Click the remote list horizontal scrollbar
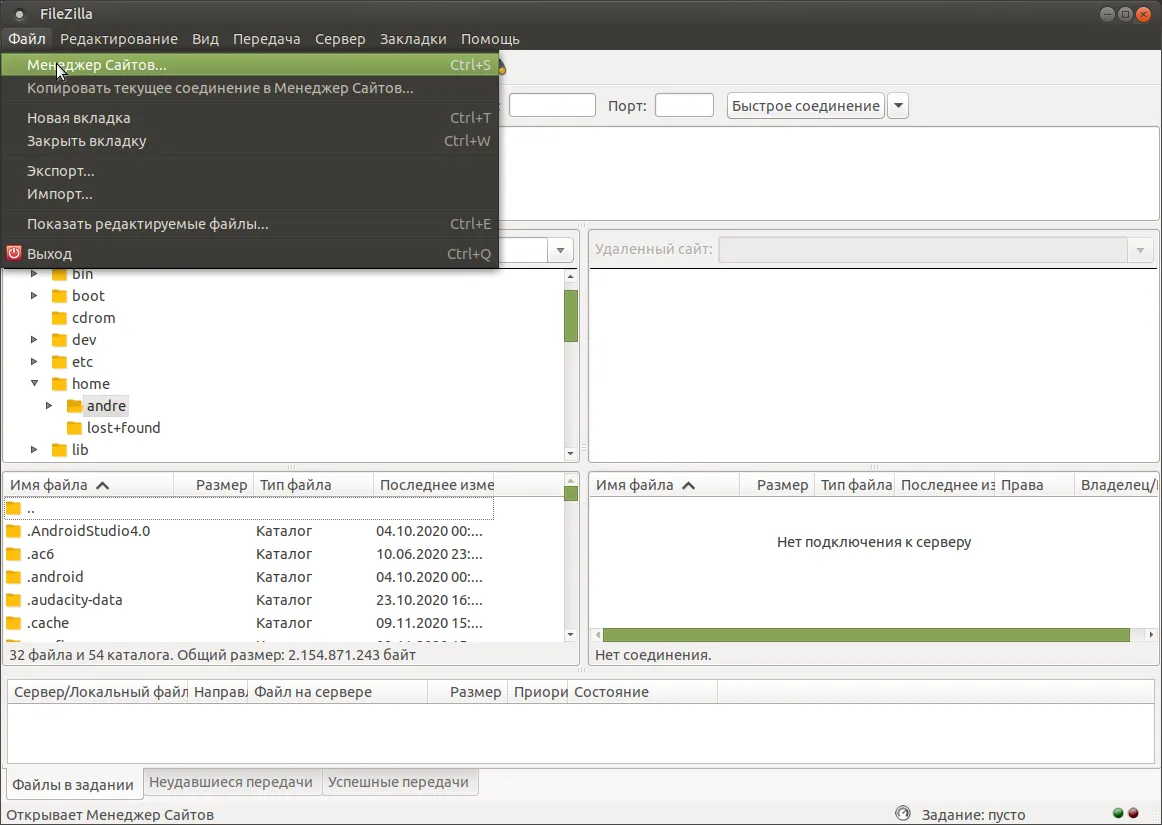Viewport: 1162px width, 825px height. [866, 635]
